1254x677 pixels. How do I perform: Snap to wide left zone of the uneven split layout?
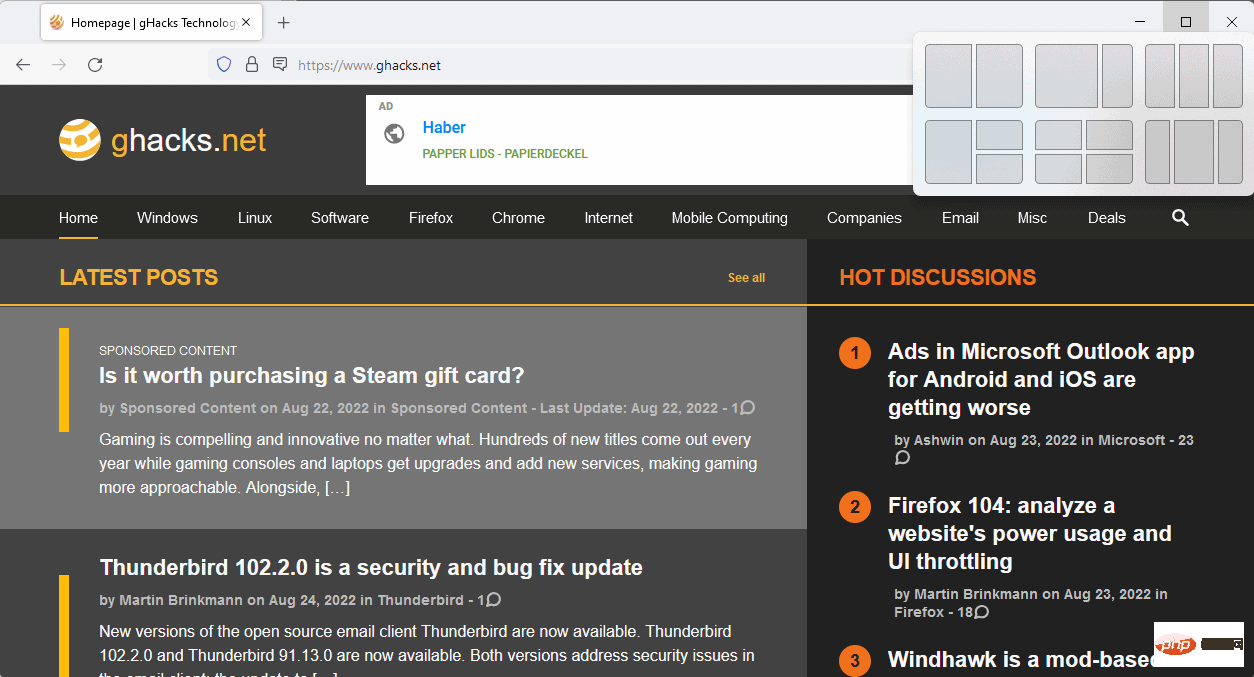pos(1066,75)
